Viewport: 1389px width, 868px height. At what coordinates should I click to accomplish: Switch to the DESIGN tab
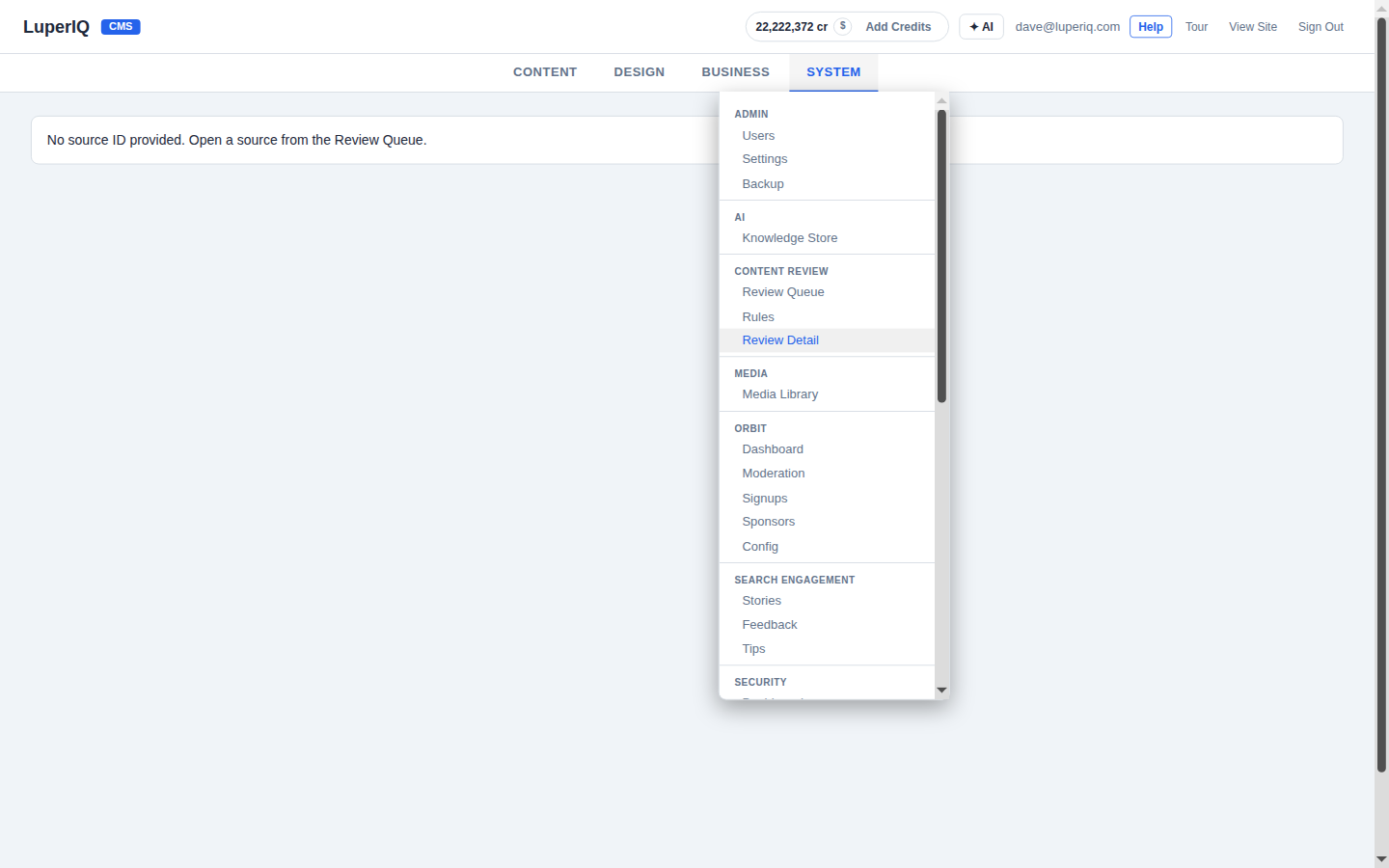639,71
